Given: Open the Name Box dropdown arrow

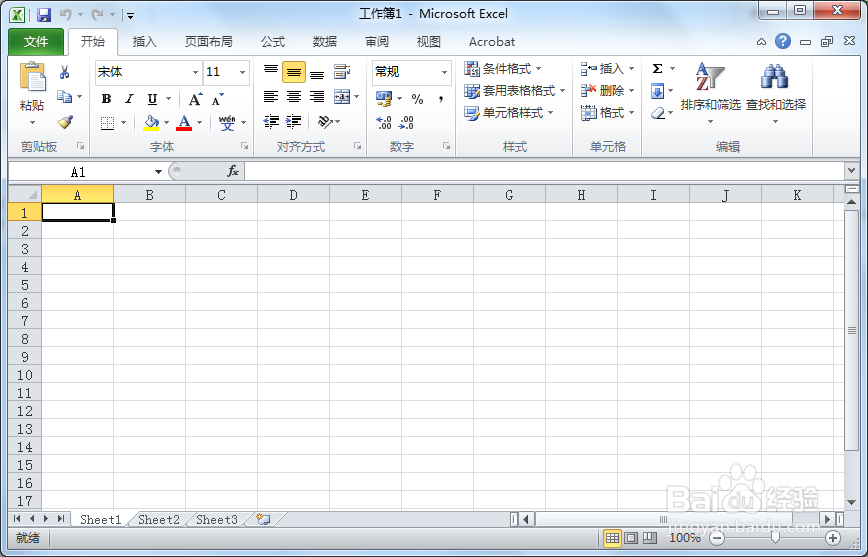Looking at the screenshot, I should pos(158,172).
